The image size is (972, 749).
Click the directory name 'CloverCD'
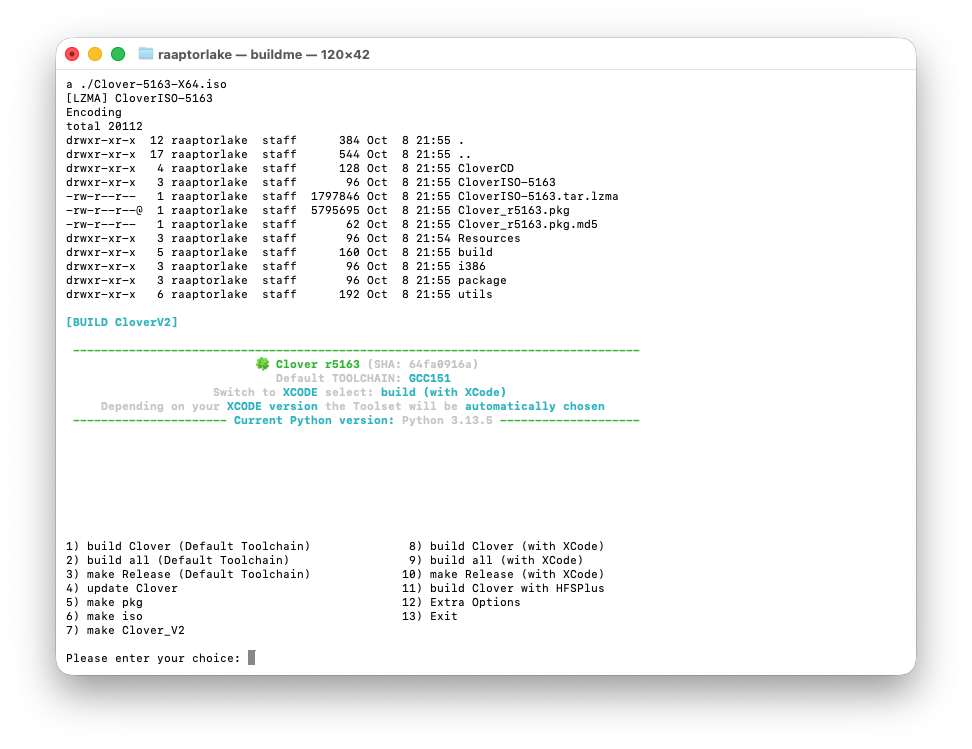[486, 169]
